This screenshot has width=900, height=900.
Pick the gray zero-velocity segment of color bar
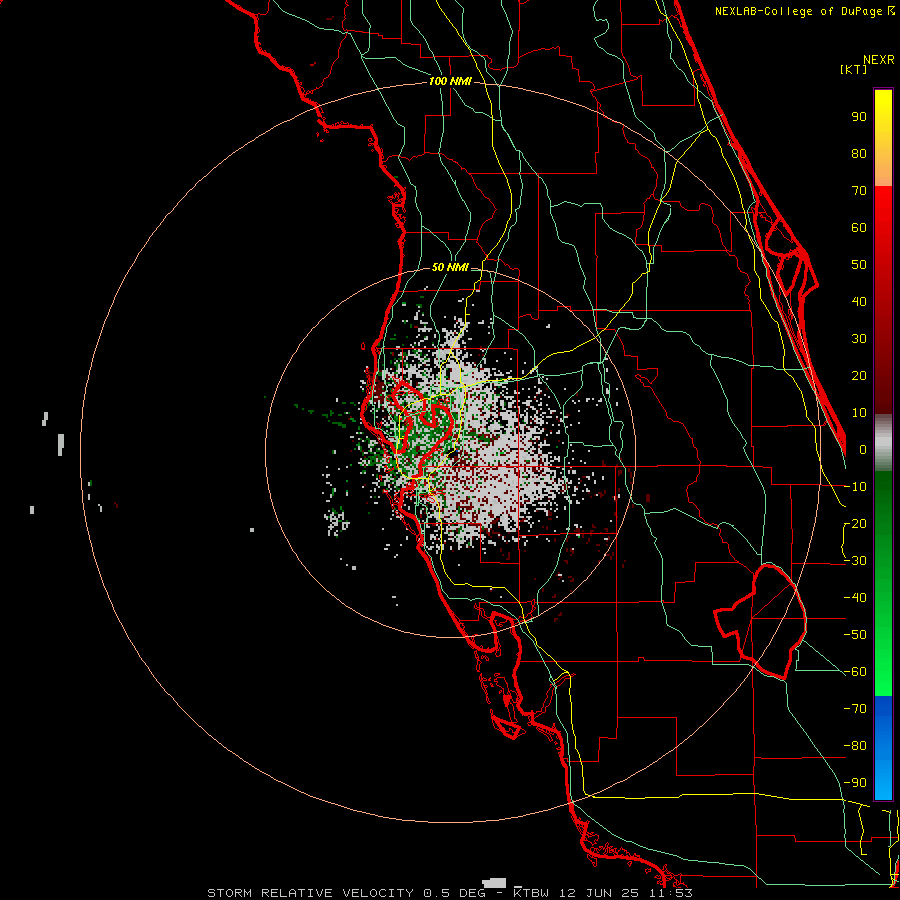tap(883, 443)
